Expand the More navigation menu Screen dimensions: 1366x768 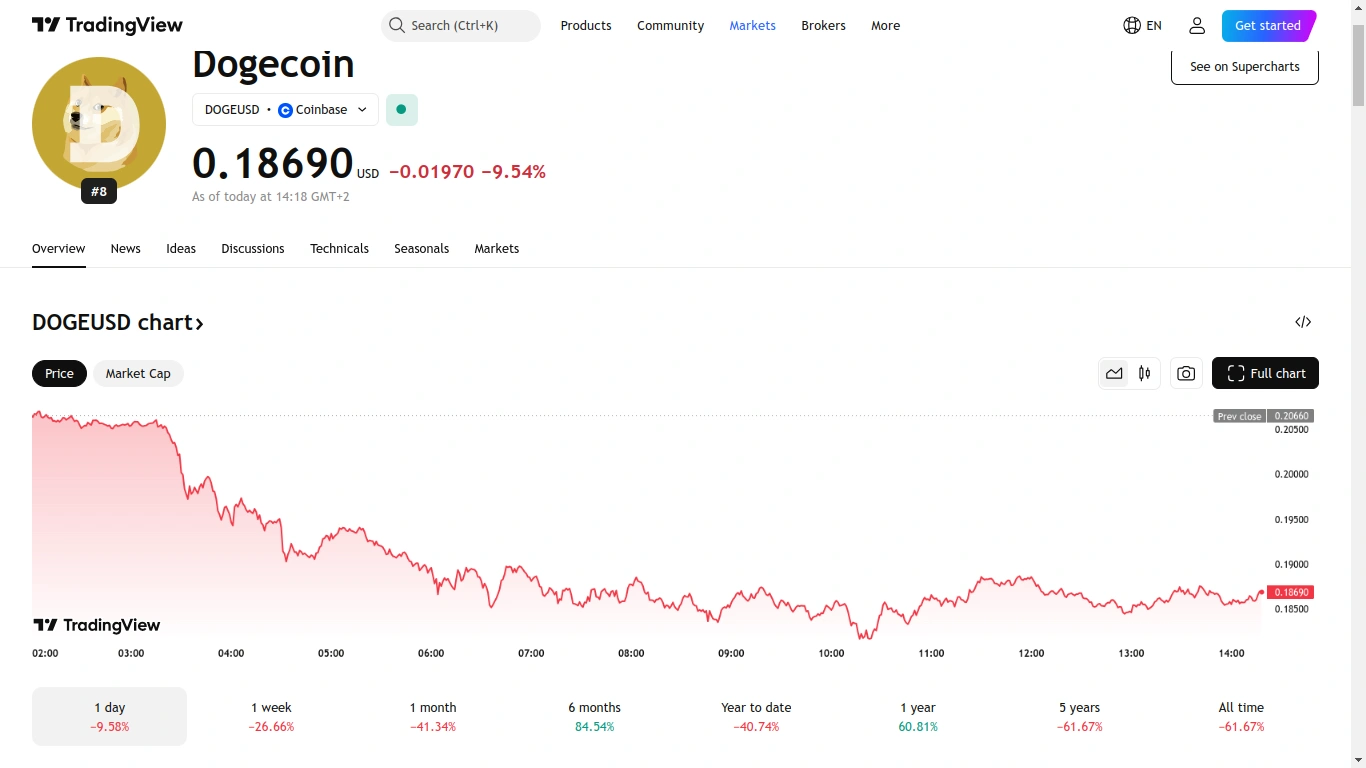coord(885,26)
